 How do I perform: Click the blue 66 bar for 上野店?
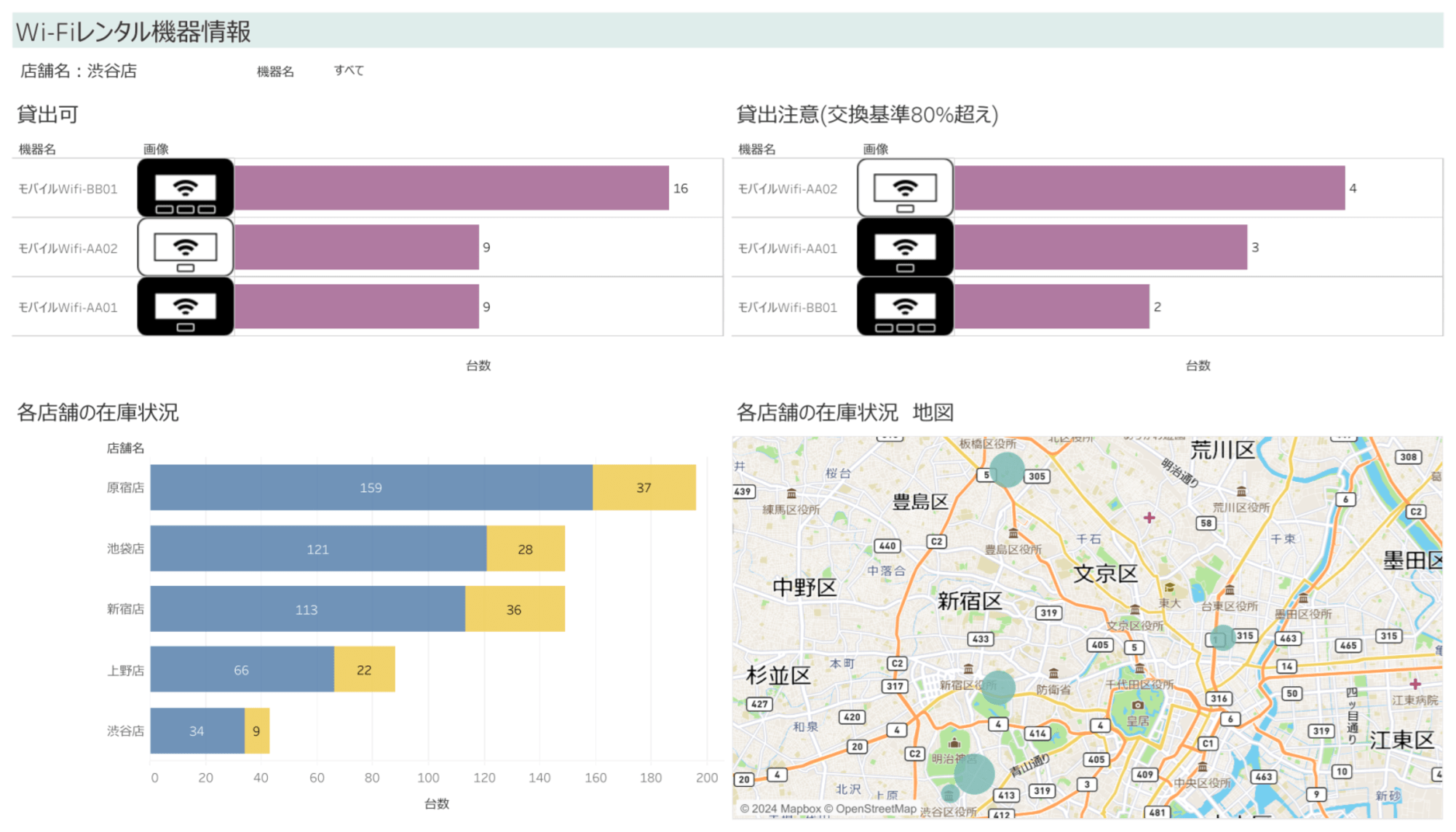(242, 670)
